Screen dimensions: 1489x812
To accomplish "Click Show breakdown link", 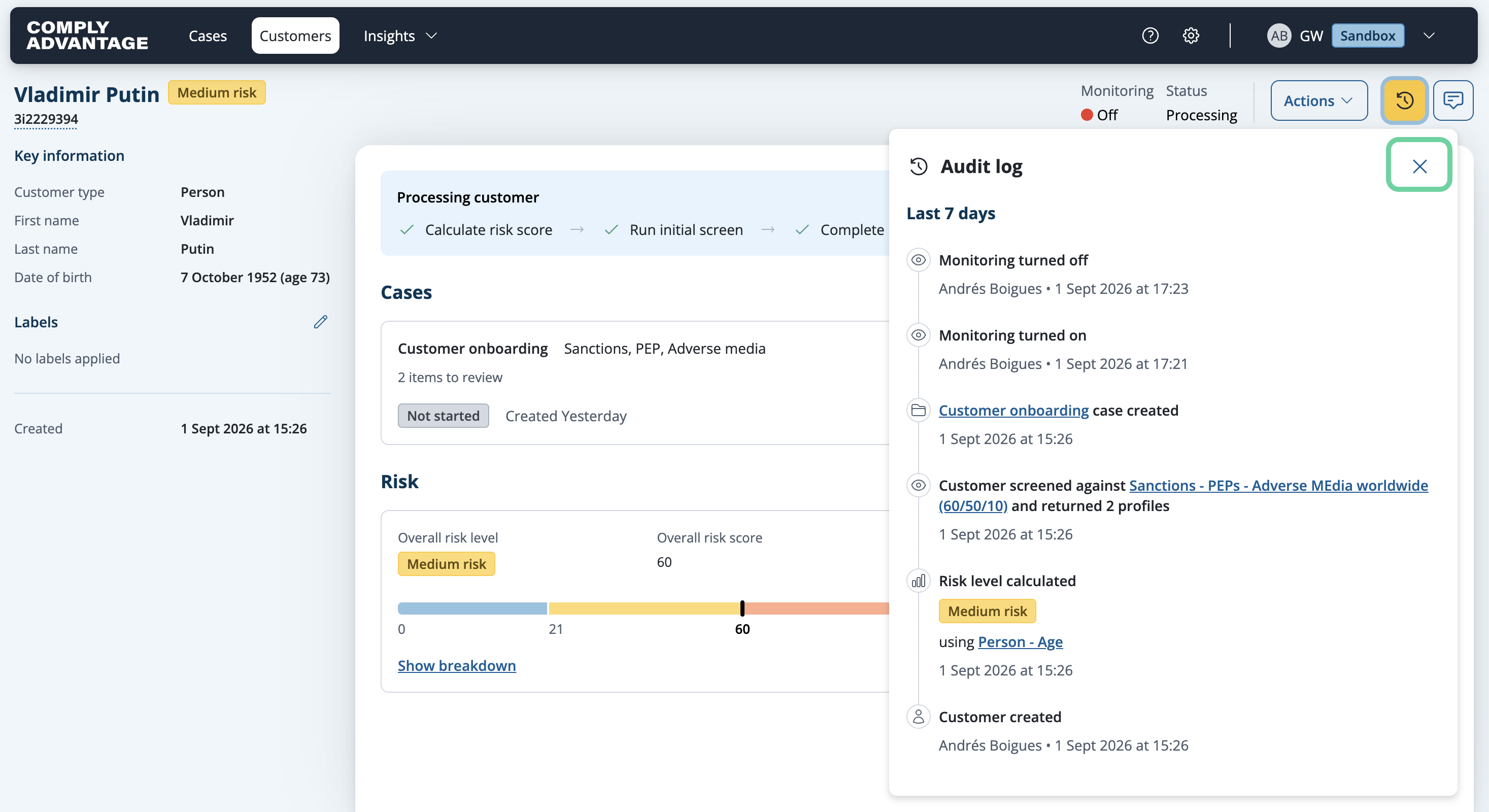I will pyautogui.click(x=457, y=665).
